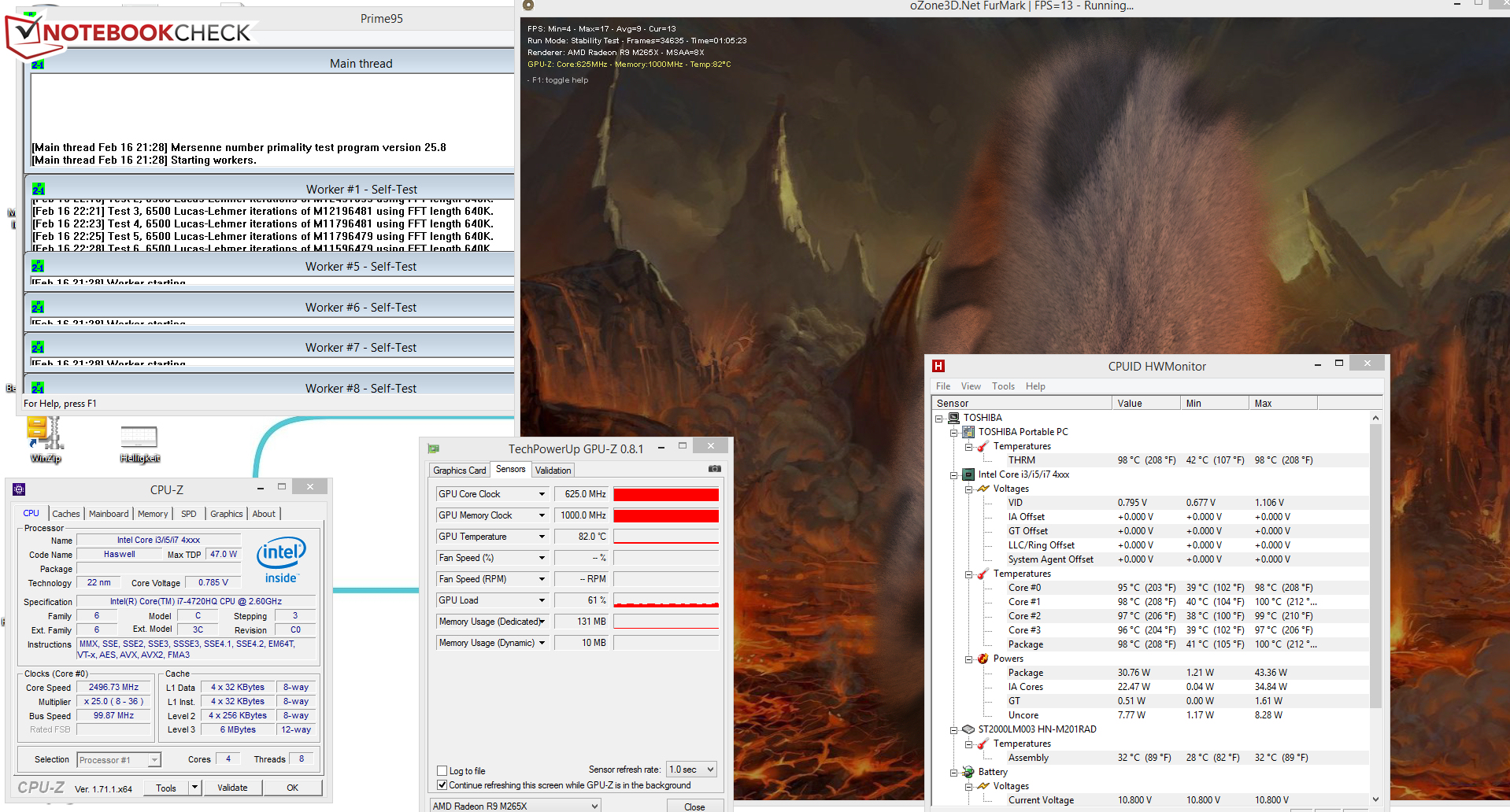Open the File menu in HWMonitor
The width and height of the screenshot is (1510, 812).
point(943,386)
